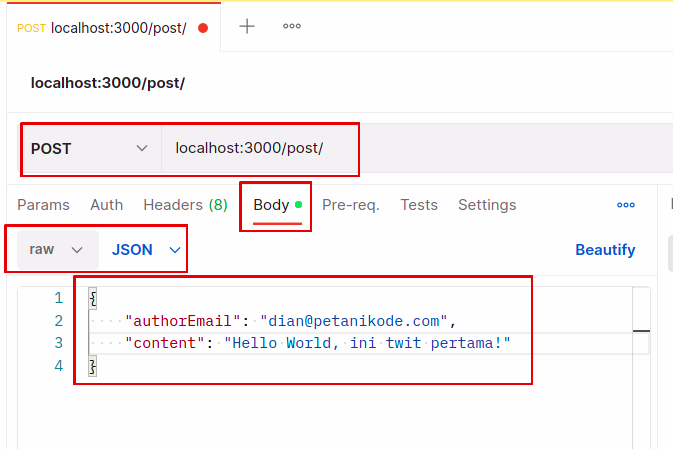
Task: Switch to the Body tab
Action: [272, 205]
